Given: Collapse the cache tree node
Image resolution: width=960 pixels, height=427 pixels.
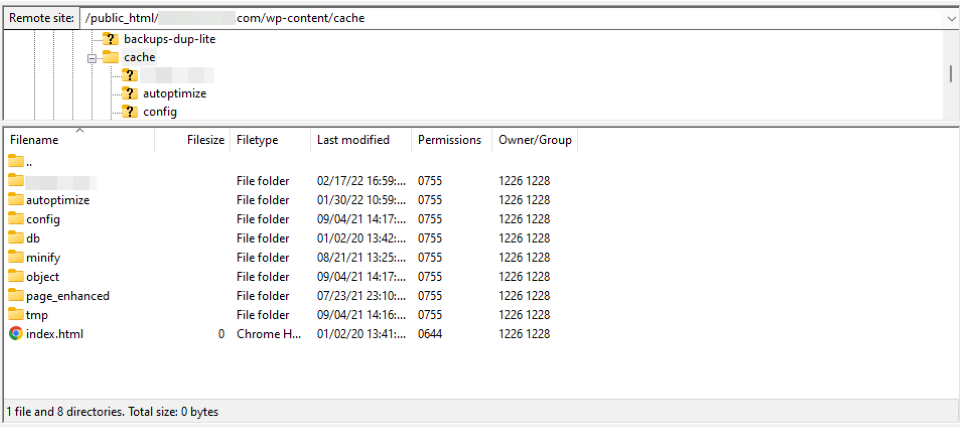Looking at the screenshot, I should (x=92, y=58).
